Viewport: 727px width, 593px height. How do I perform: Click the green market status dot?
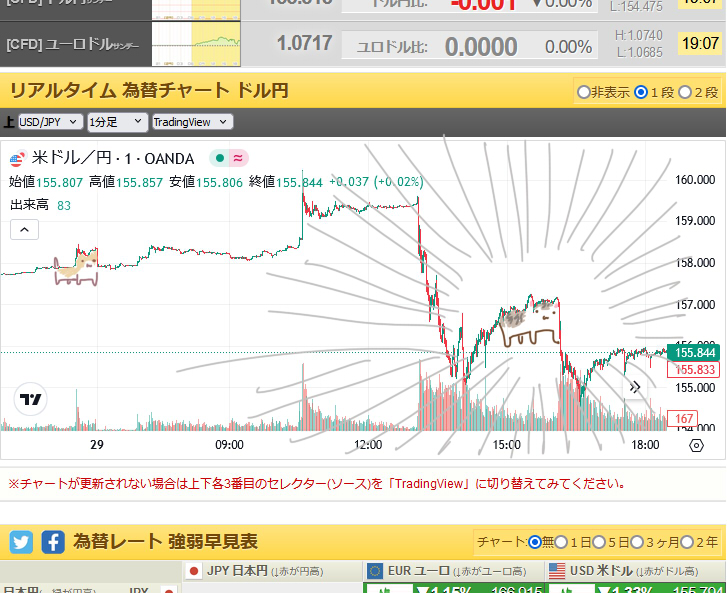pyautogui.click(x=220, y=159)
